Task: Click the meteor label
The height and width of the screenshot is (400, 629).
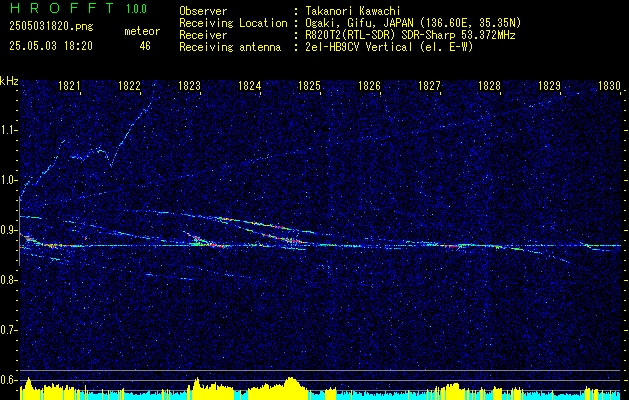Action: click(x=142, y=31)
